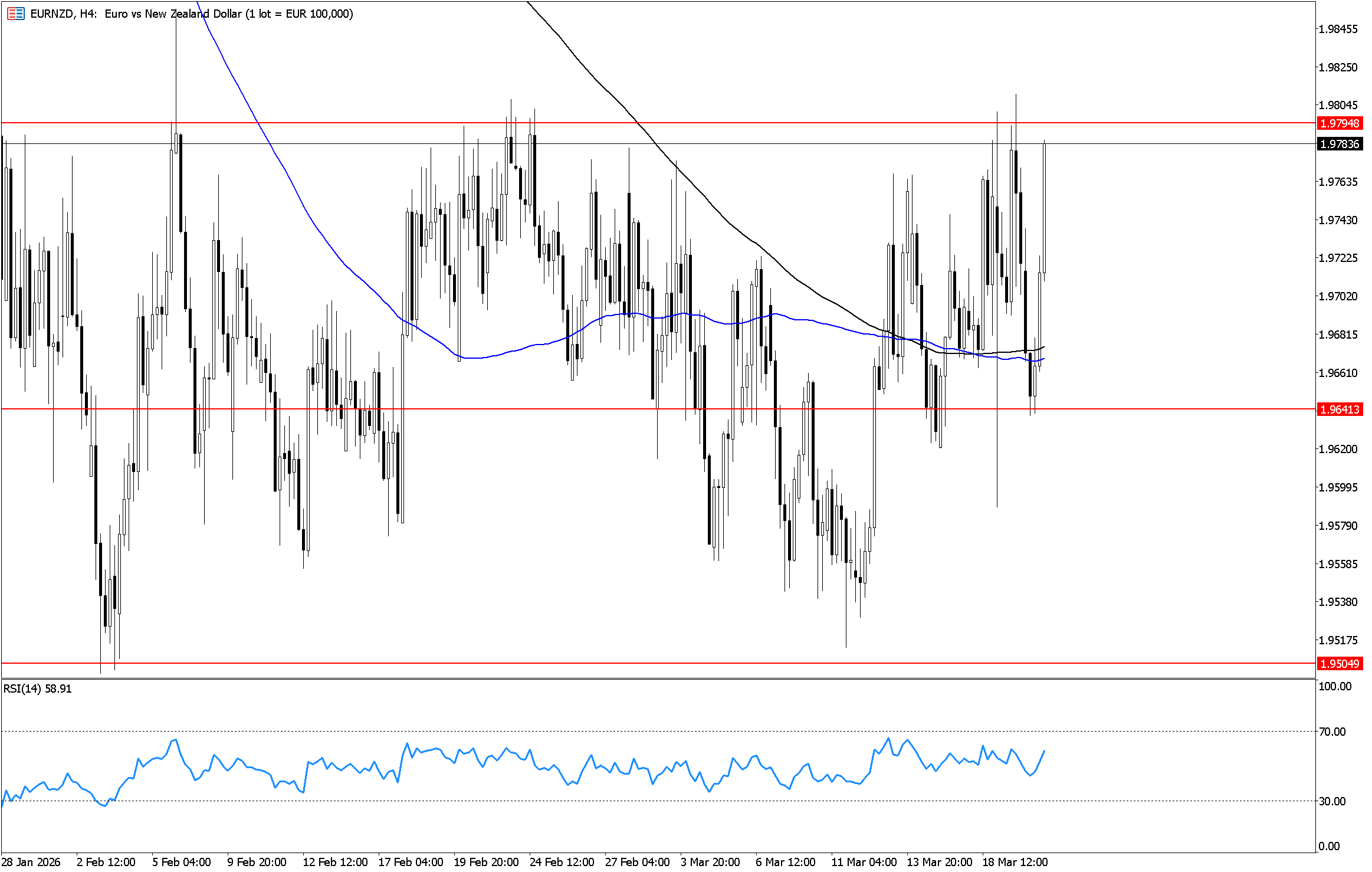Select the red 1.97948 price label

point(1339,123)
